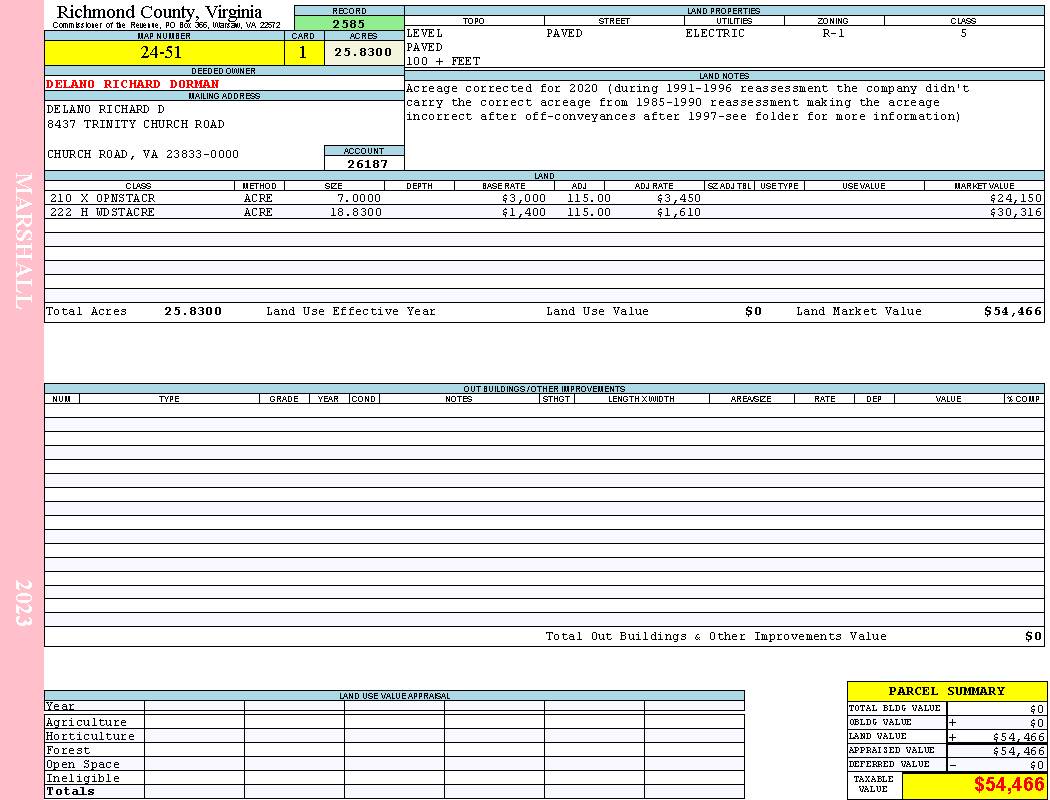This screenshot has height=800, width=1050.
Task: Select zoning value R-1
Action: tap(834, 33)
